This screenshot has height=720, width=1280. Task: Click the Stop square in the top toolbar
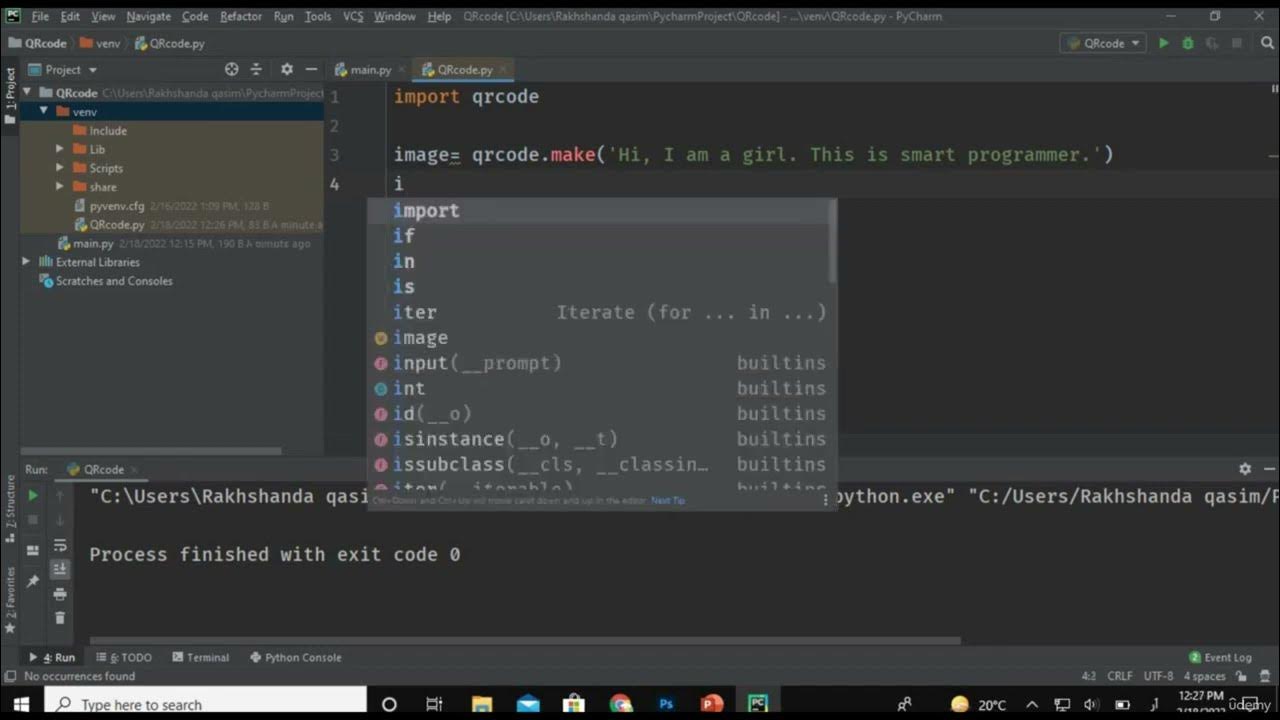[x=1237, y=43]
